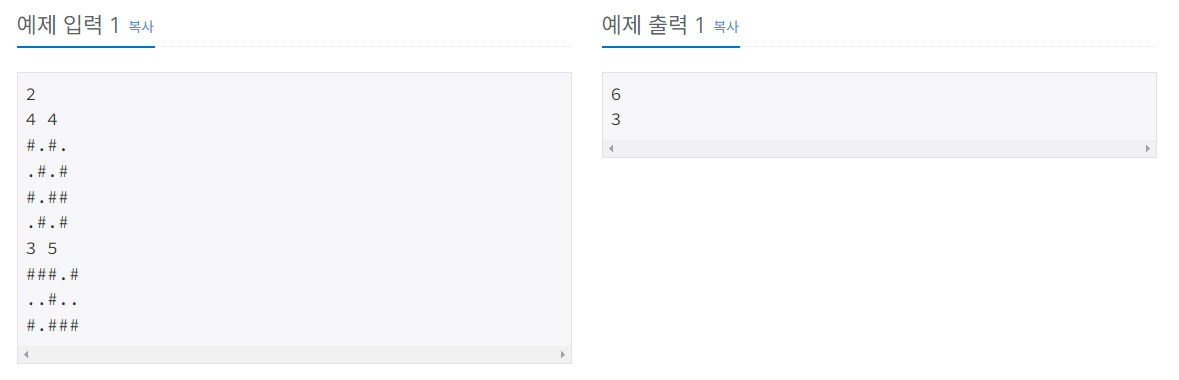Click the output box horizontal scrollbar track
The height and width of the screenshot is (380, 1179).
(879, 148)
